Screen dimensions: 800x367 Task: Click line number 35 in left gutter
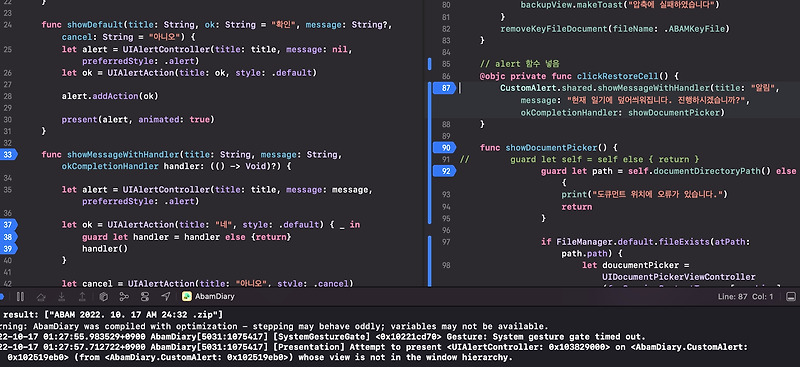(8, 190)
